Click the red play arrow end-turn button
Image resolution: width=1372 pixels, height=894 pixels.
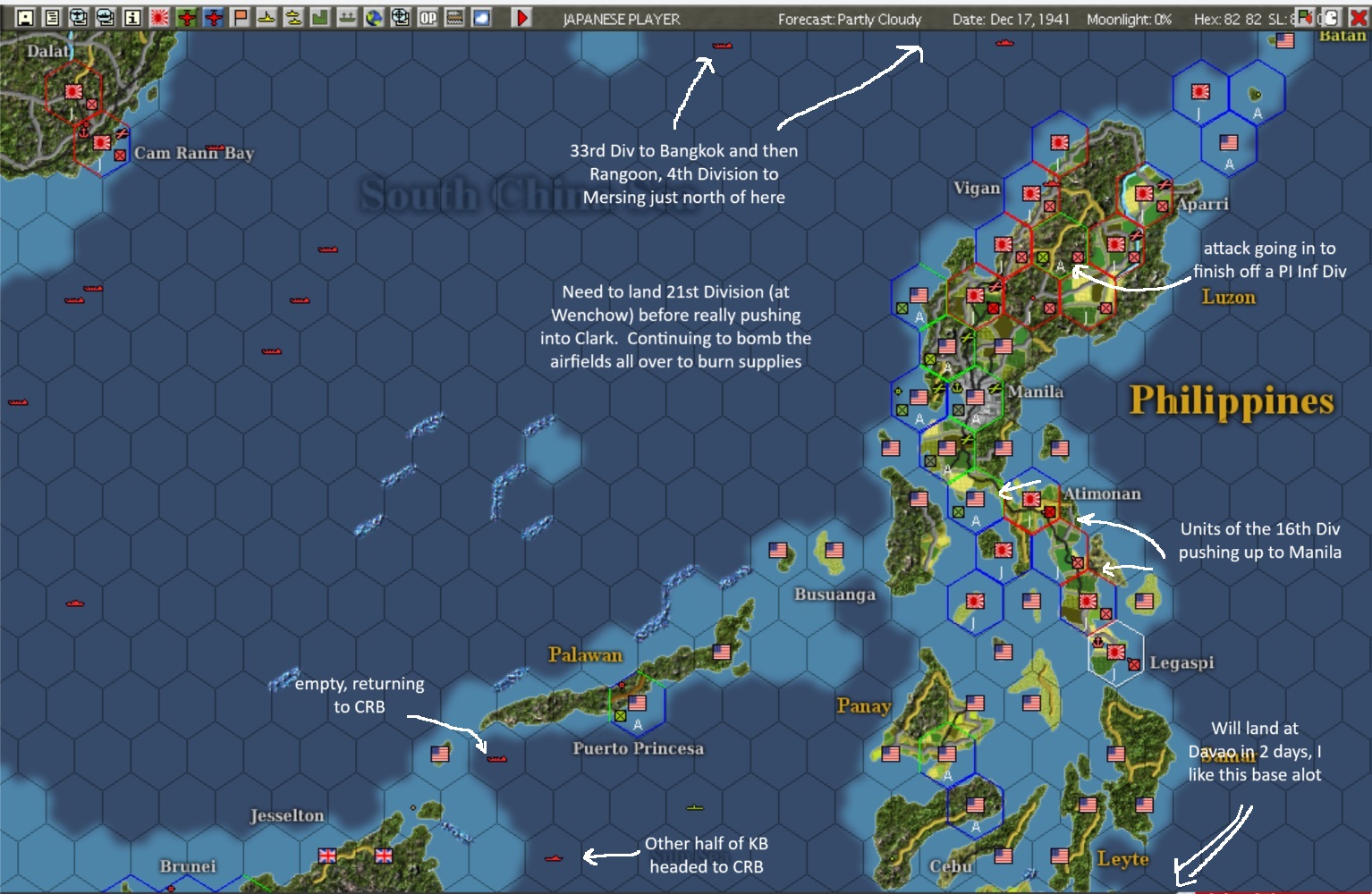(x=522, y=17)
